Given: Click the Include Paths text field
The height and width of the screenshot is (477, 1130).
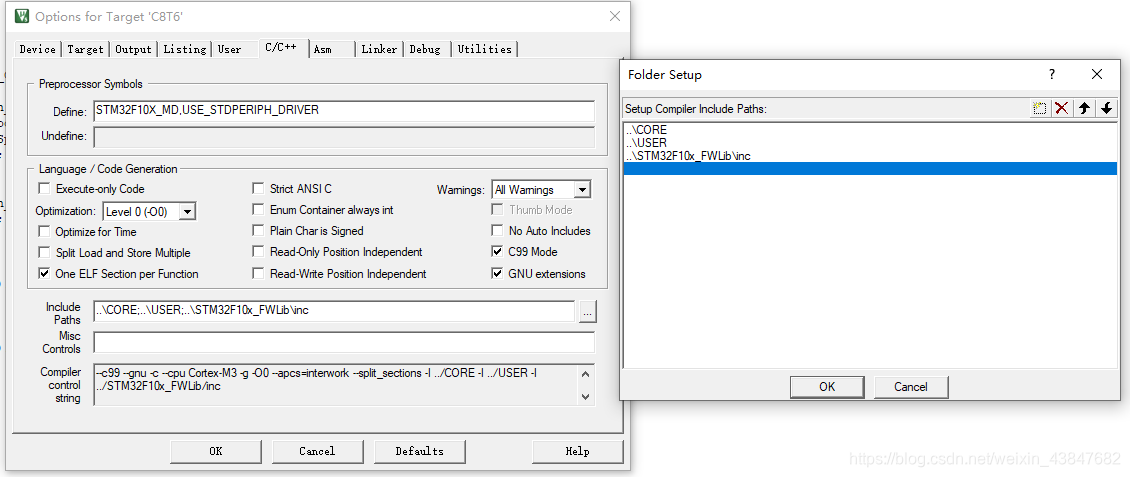Looking at the screenshot, I should [334, 311].
